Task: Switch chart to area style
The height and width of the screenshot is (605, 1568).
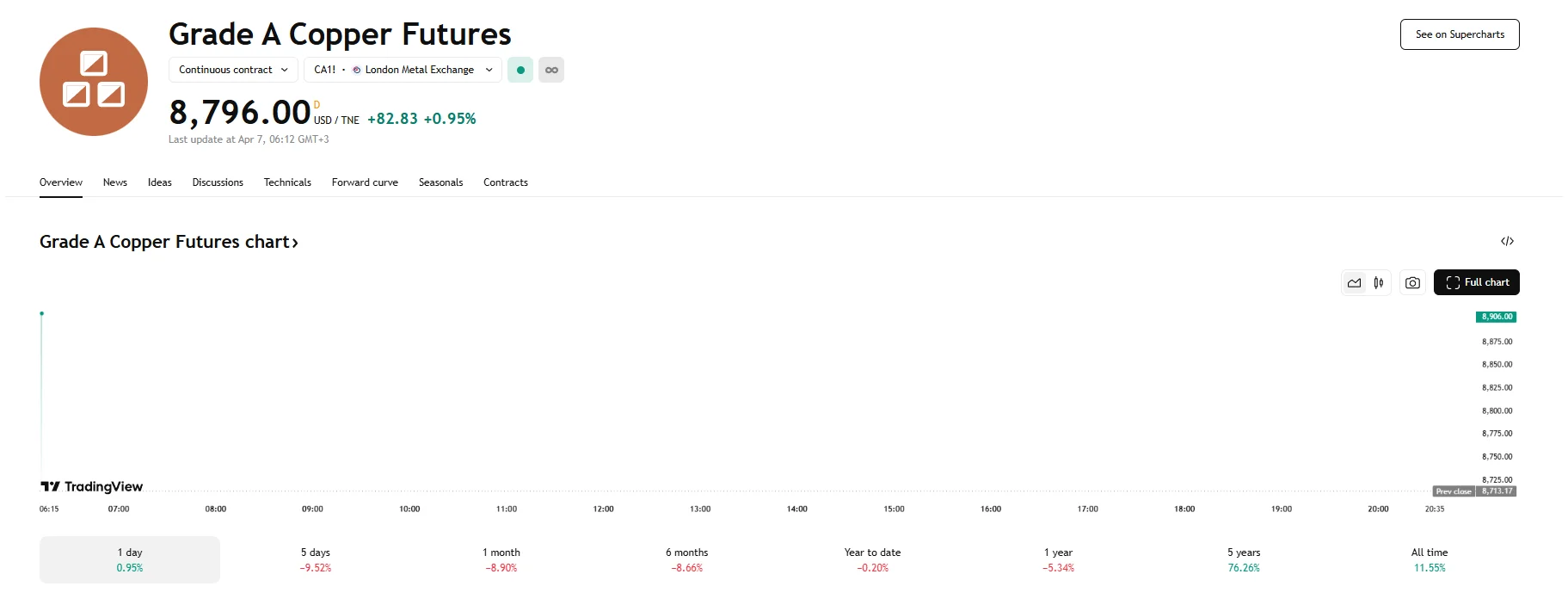Action: coord(1354,282)
